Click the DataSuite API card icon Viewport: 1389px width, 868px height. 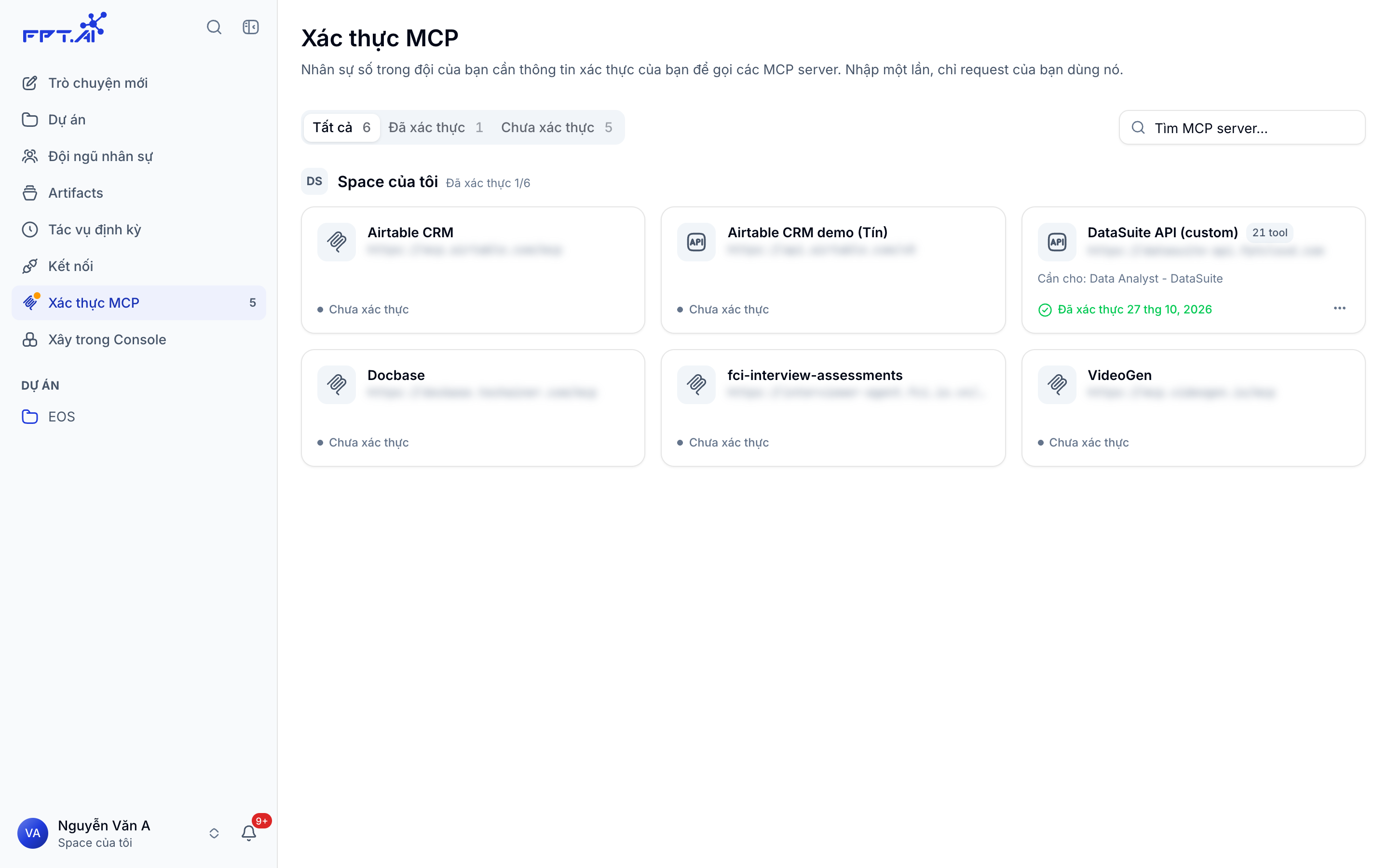point(1057,242)
